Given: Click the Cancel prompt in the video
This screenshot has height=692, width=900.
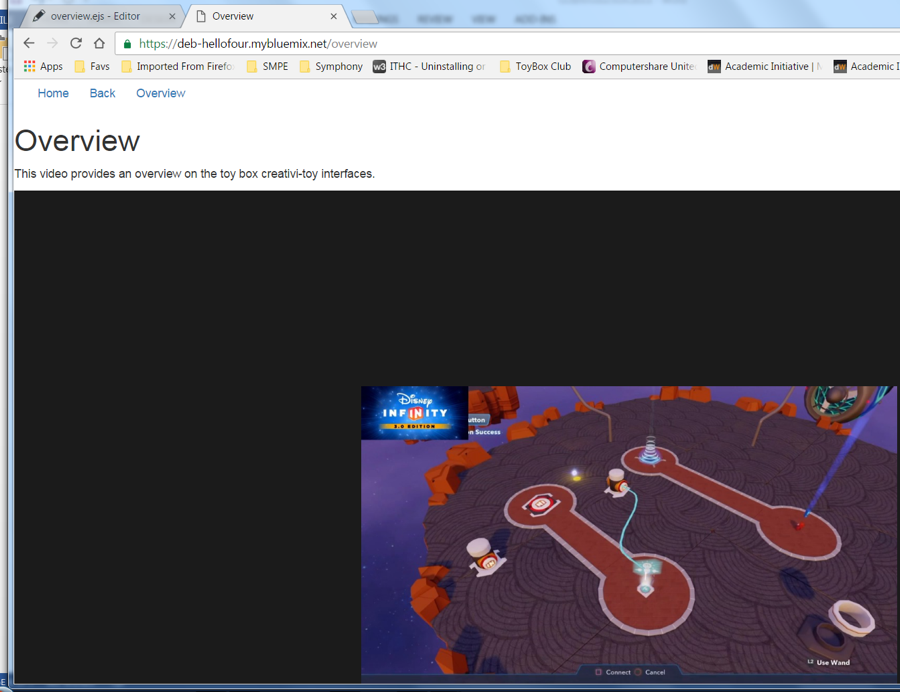Looking at the screenshot, I should pos(650,672).
